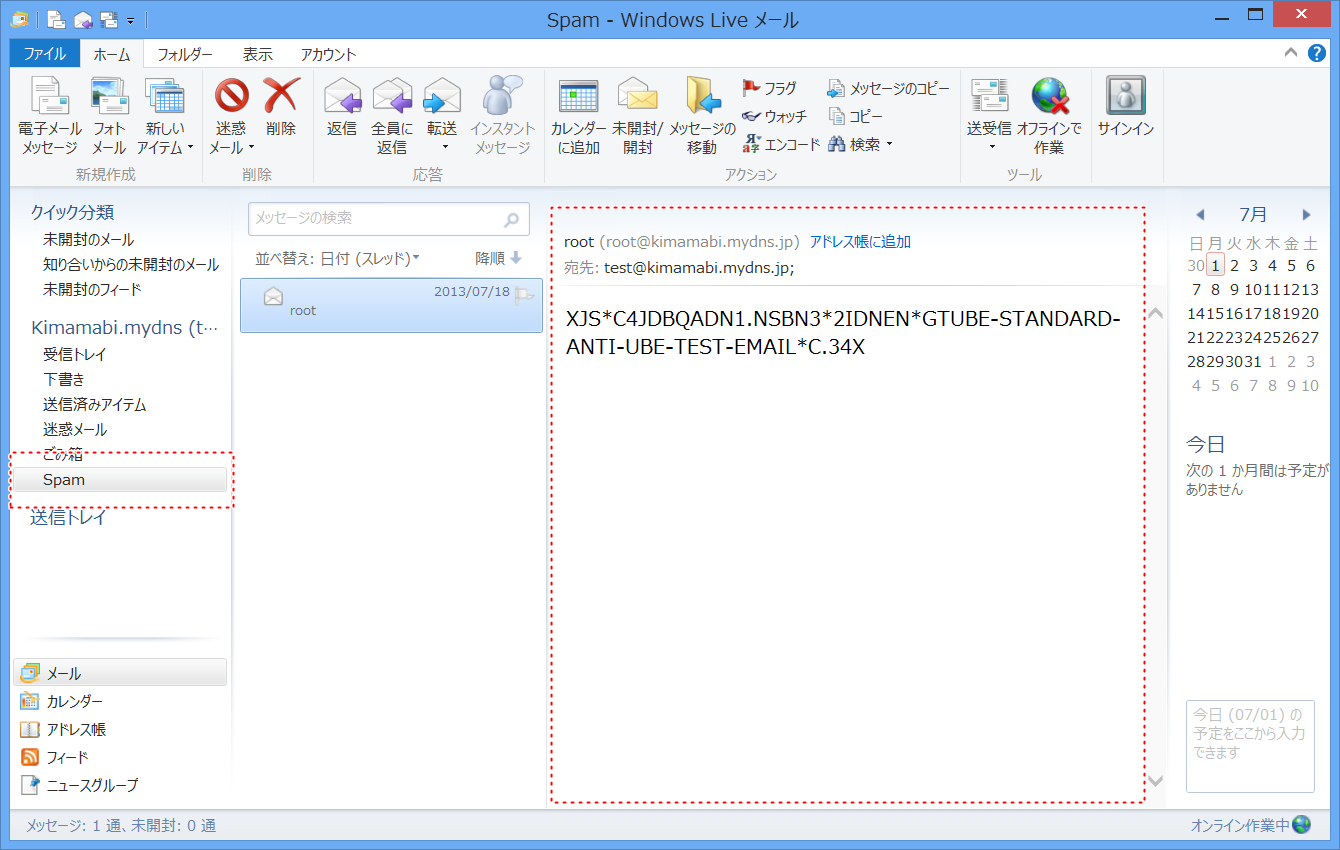
Task: Expand the 送受信 dropdown arrow
Action: point(992,148)
